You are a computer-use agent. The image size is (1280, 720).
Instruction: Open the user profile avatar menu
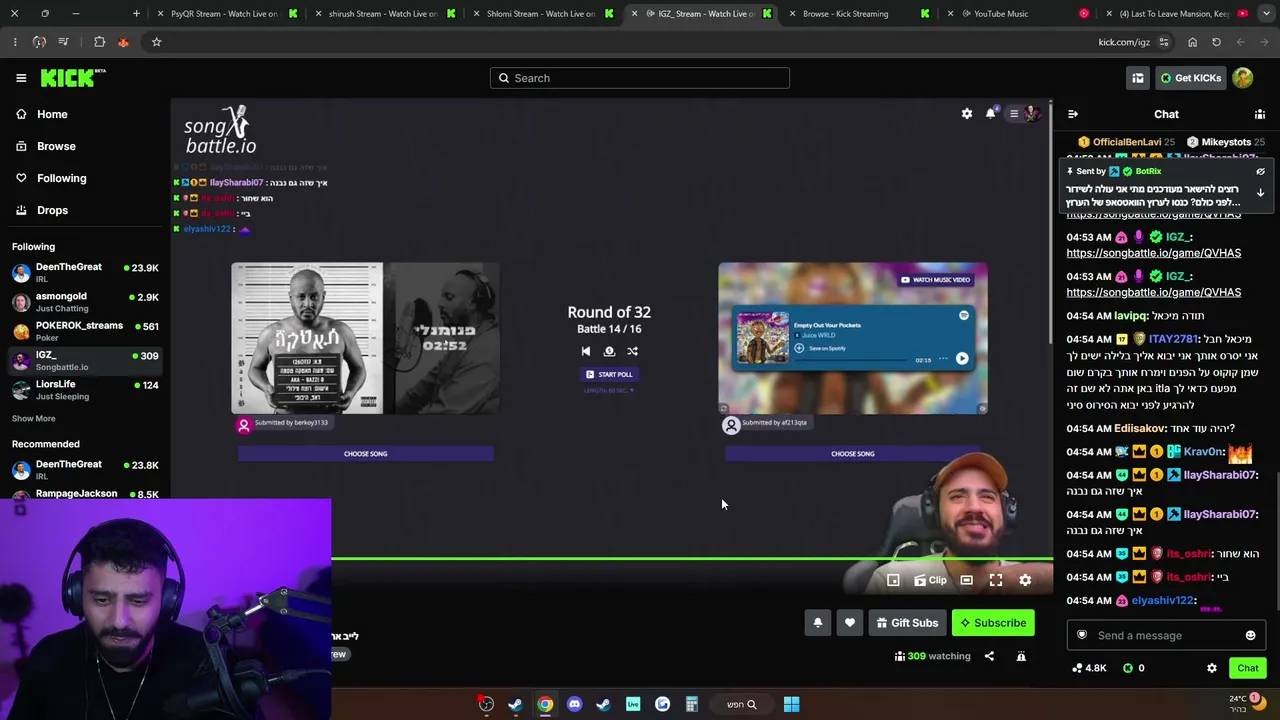tap(1243, 78)
